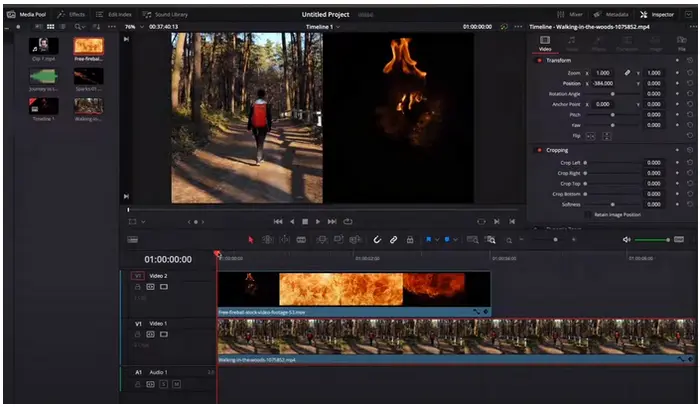Click the horizontal Flip button
700x407 pixels.
click(x=590, y=136)
